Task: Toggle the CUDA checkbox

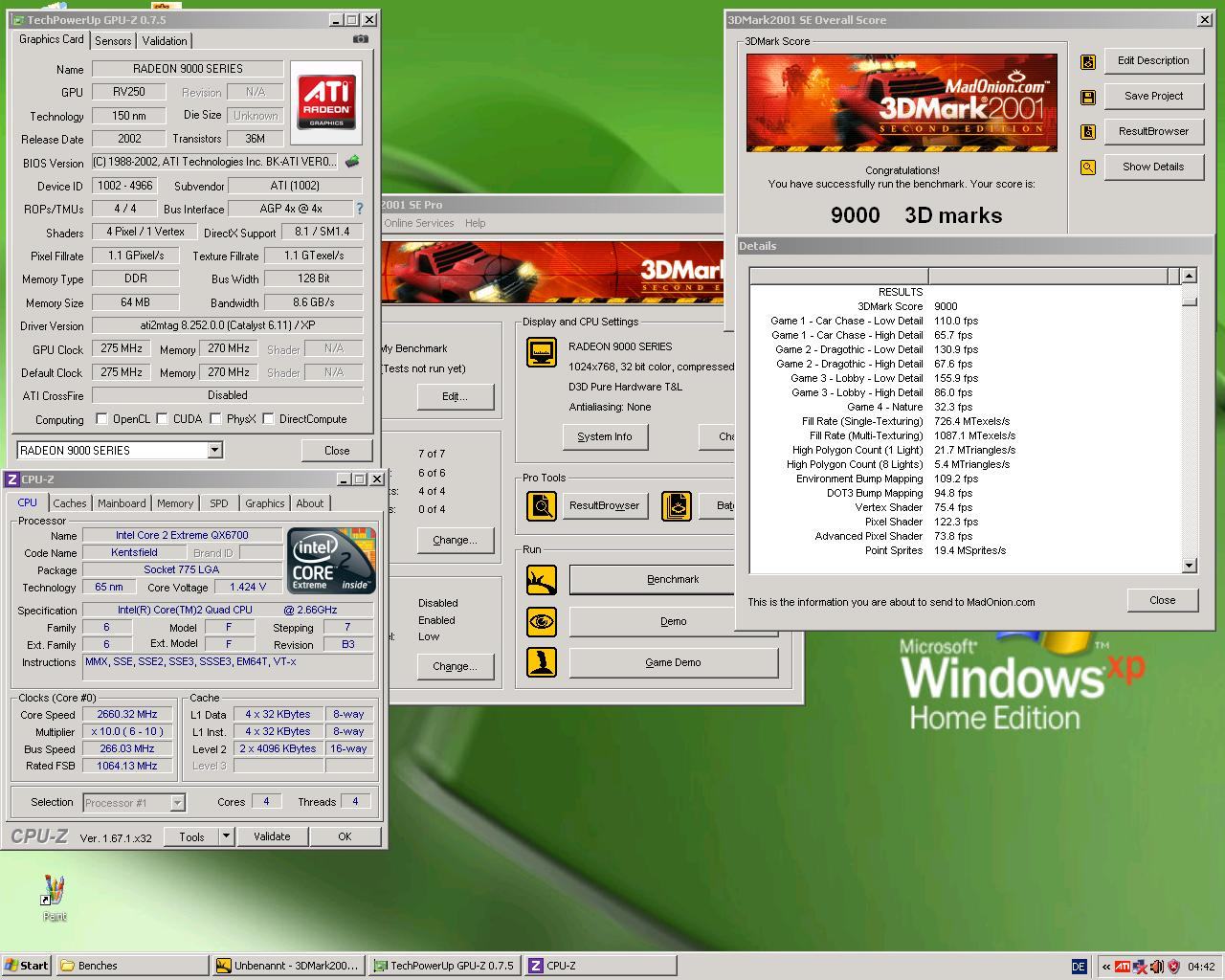Action: pos(163,418)
